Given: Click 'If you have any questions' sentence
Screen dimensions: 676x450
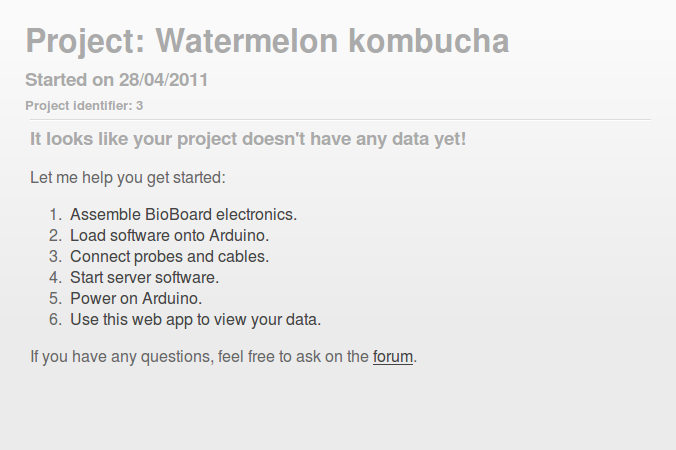Looking at the screenshot, I should pos(200,357).
